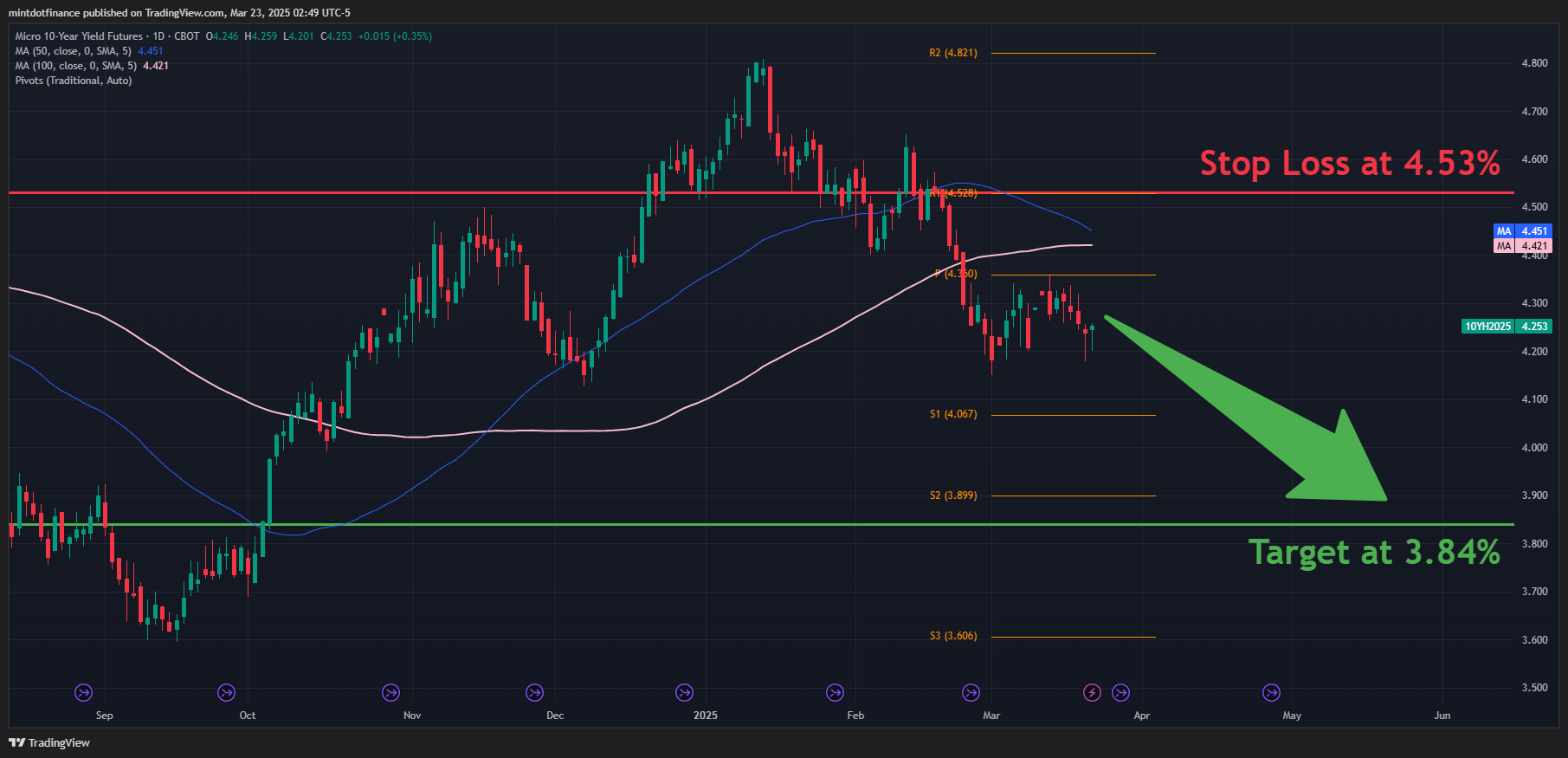Click the Feb label on time axis
This screenshot has height=758, width=1568.
(855, 716)
